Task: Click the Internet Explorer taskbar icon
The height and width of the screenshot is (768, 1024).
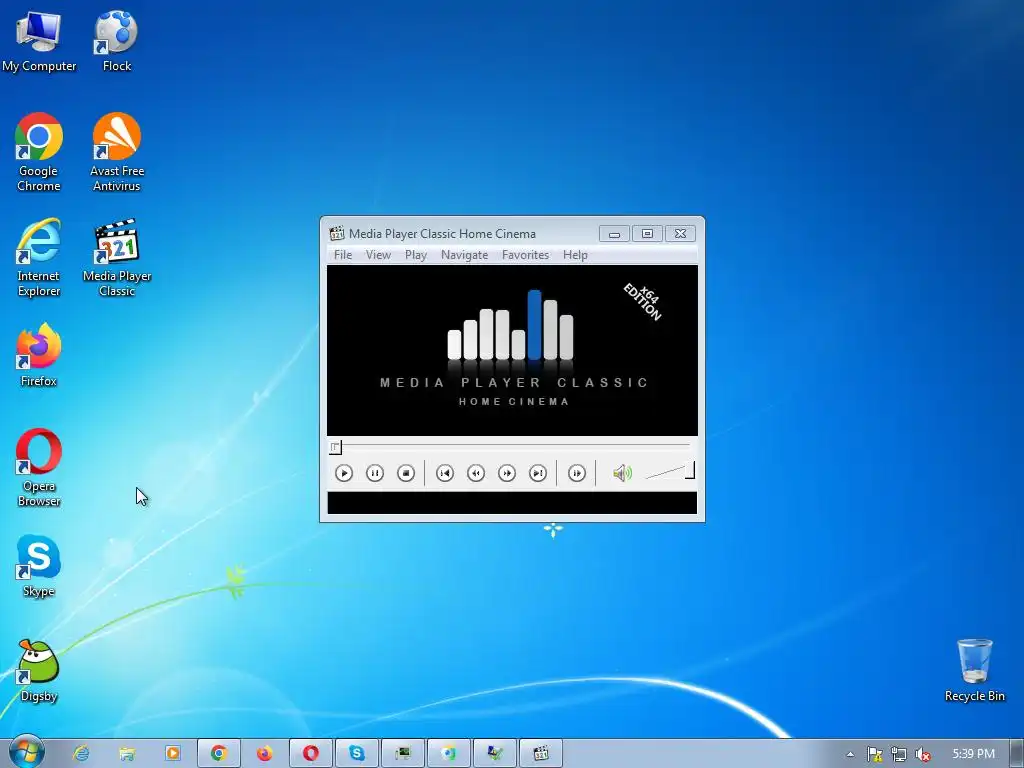Action: pos(81,754)
